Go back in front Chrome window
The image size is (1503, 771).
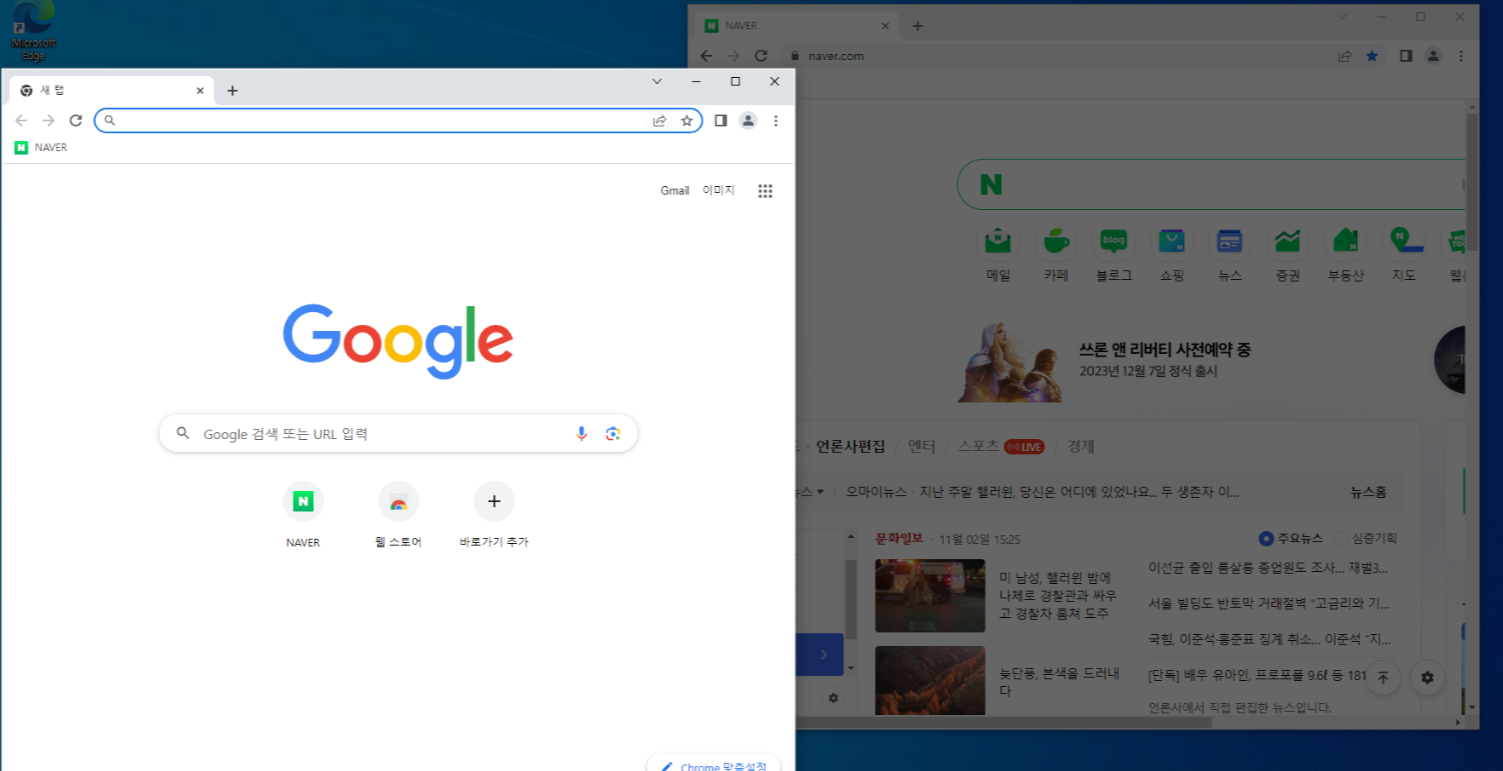click(21, 120)
